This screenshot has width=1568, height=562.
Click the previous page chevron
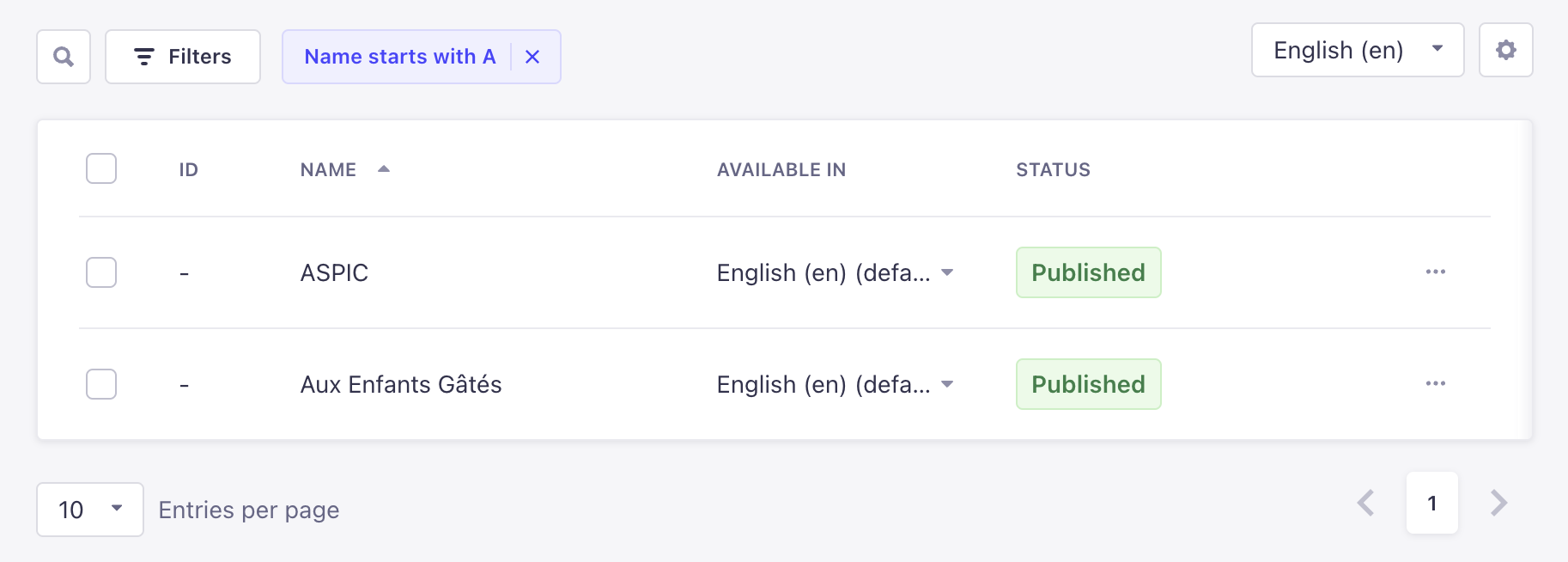[x=1365, y=504]
